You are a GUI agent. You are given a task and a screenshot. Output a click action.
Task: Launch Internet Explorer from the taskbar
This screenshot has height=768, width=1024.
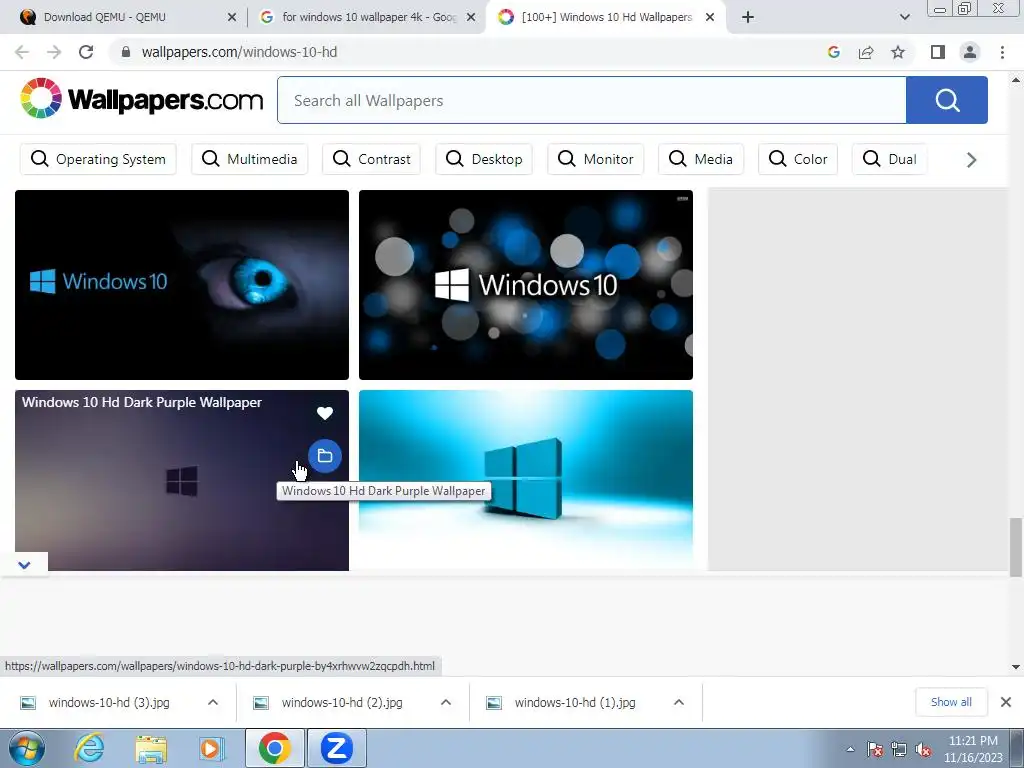point(89,748)
